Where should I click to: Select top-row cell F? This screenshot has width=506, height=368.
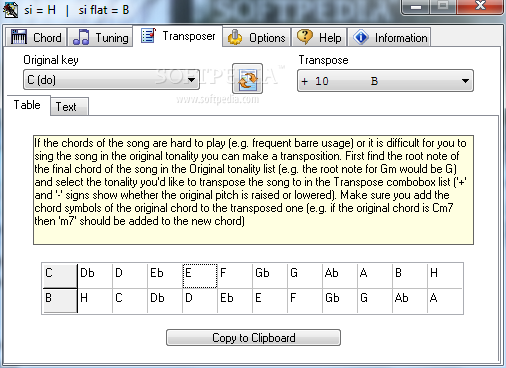pyautogui.click(x=235, y=276)
